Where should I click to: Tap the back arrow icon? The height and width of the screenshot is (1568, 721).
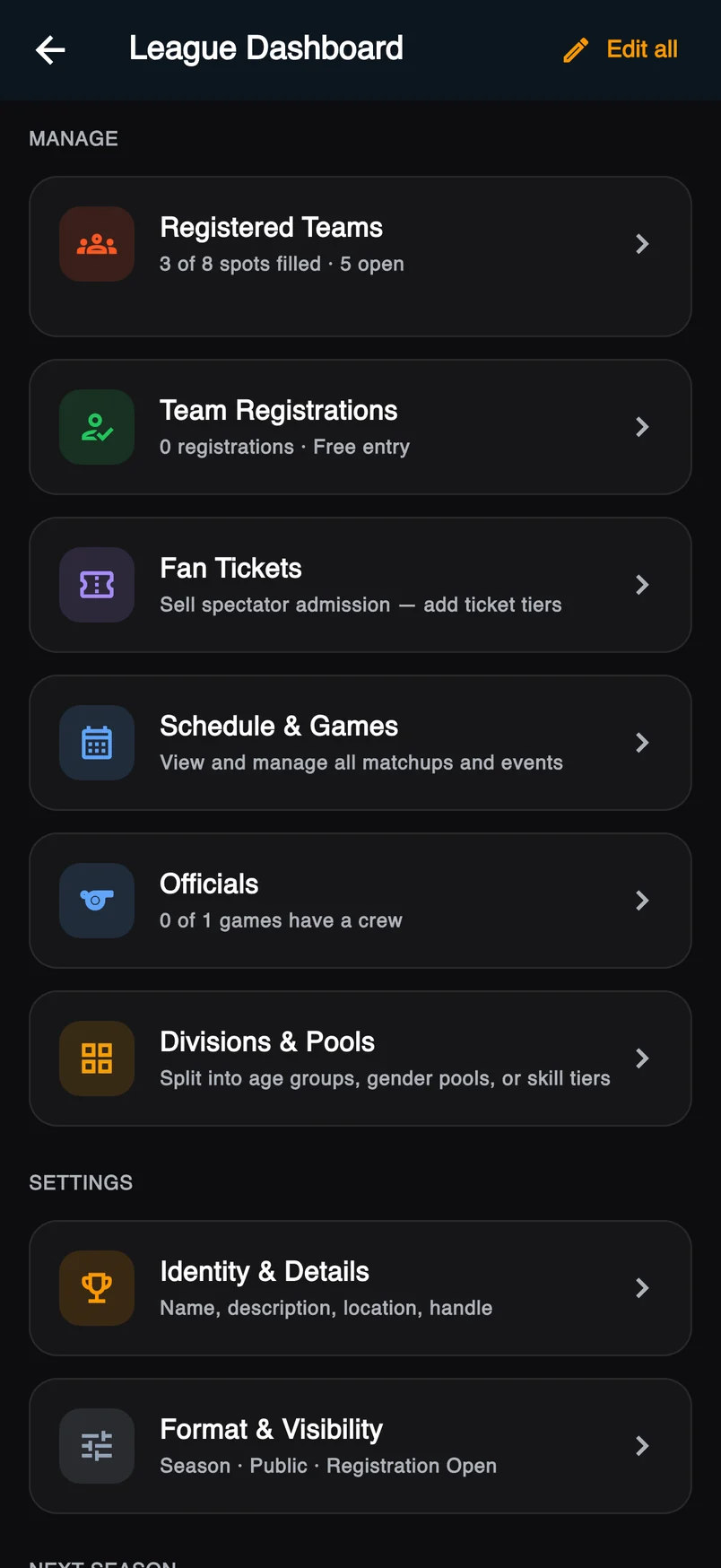(50, 50)
